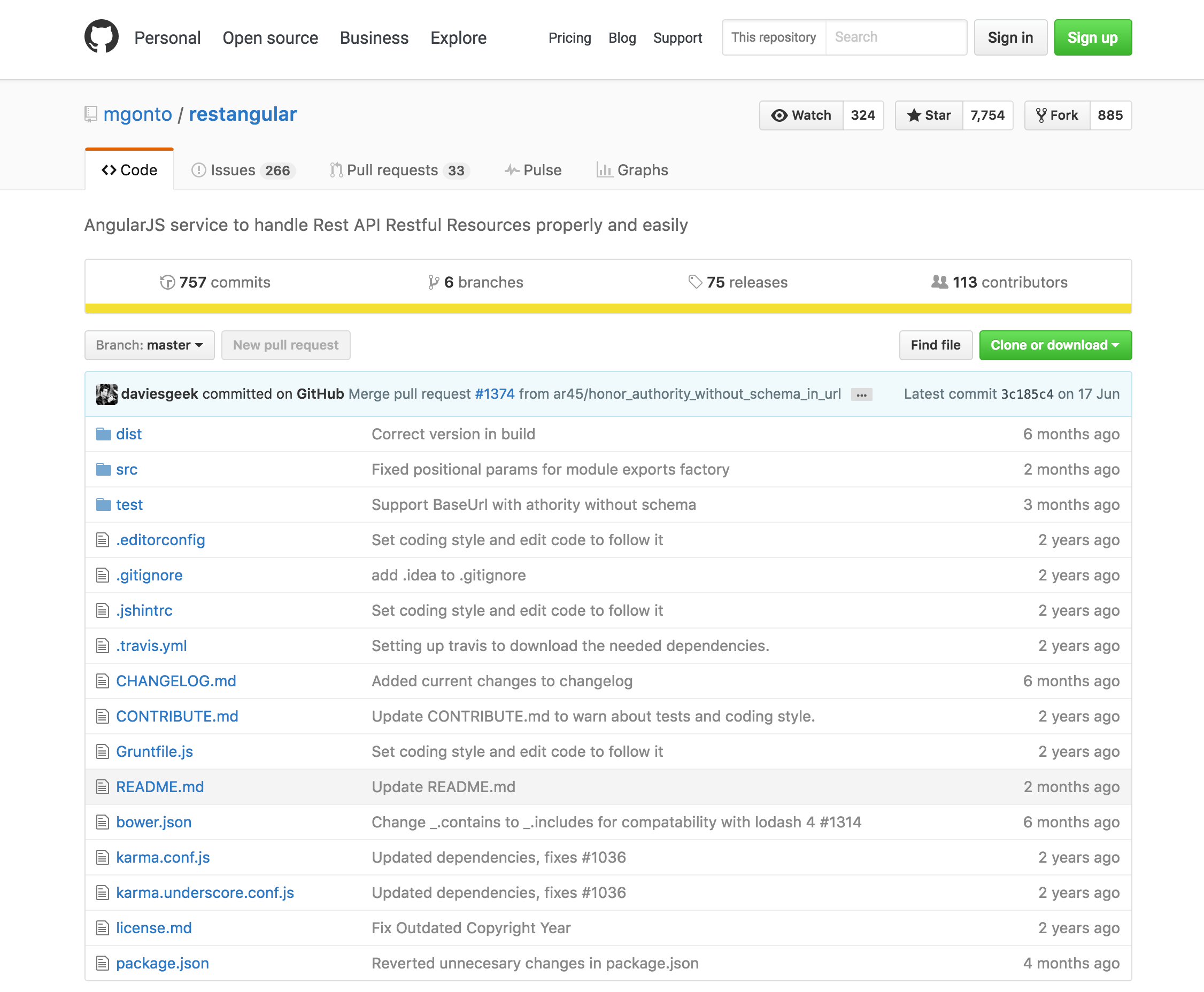
Task: Open the 75 releases link
Action: point(738,282)
